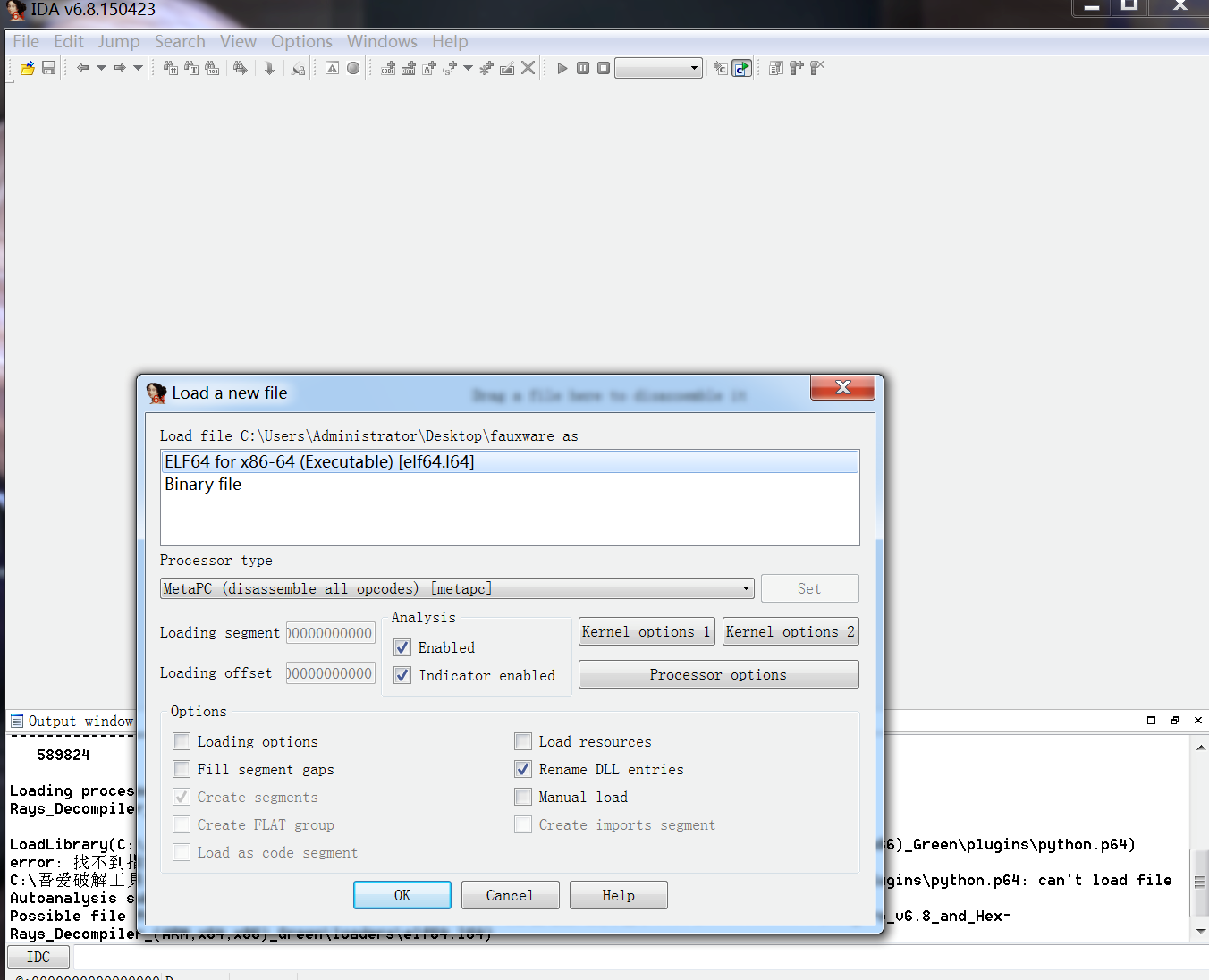Click the search next binoculars-arrow icon
Image resolution: width=1209 pixels, height=980 pixels.
240,68
